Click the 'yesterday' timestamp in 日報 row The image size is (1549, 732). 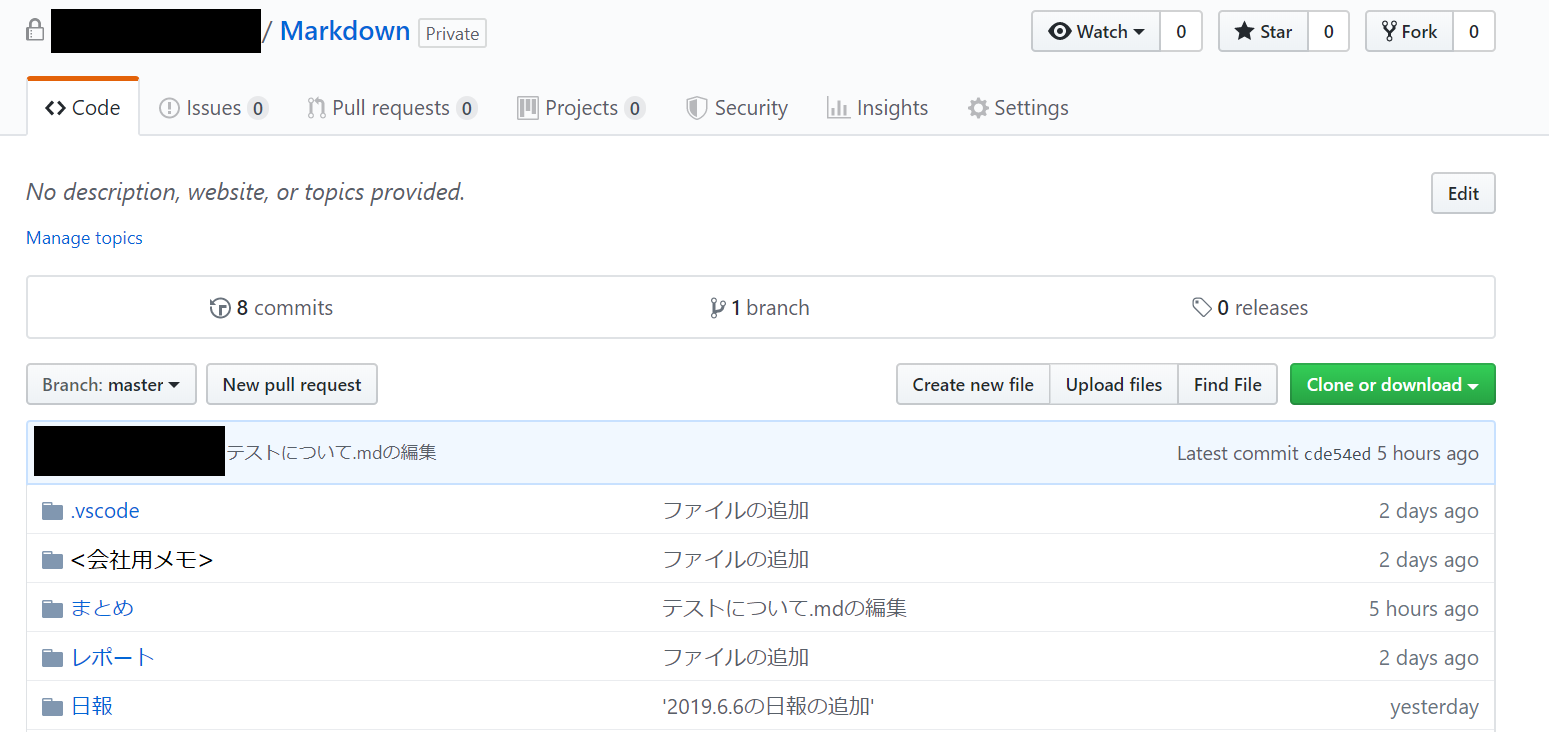[1434, 707]
